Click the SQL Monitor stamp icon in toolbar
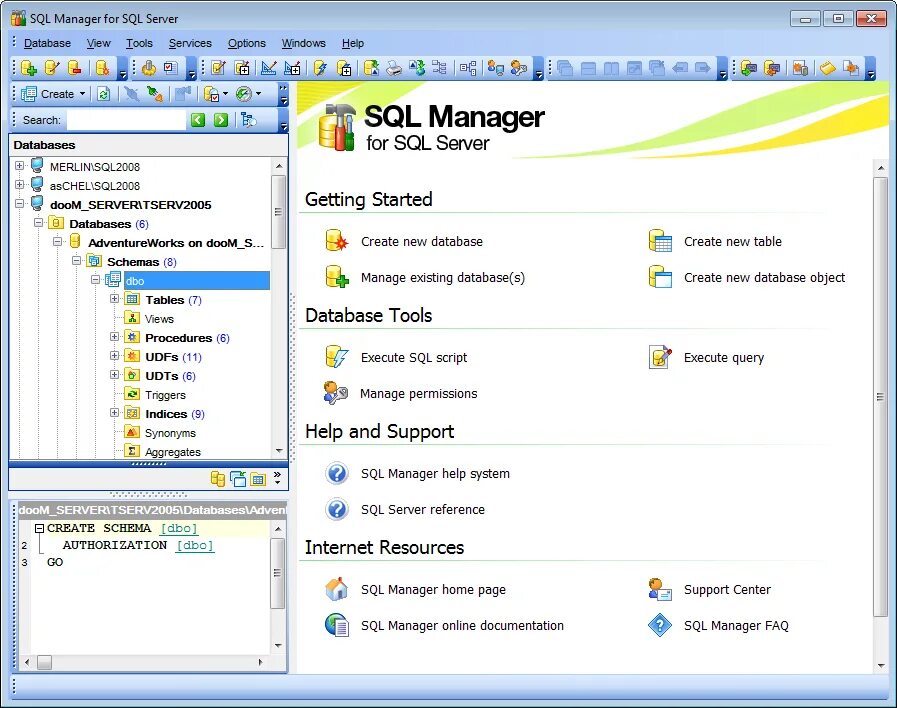The image size is (897, 708). pyautogui.click(x=149, y=68)
